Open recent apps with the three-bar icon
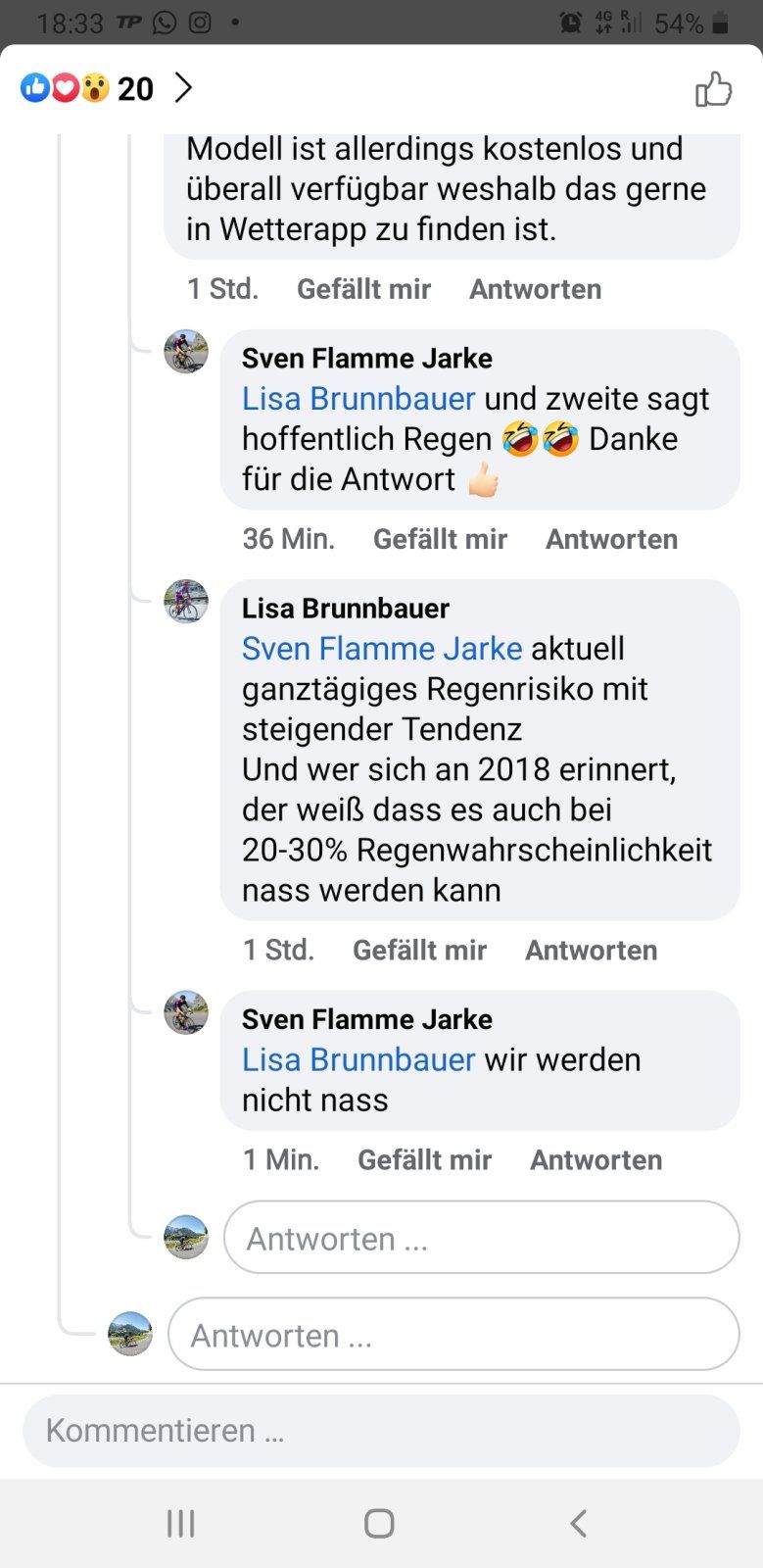Viewport: 763px width, 1568px height. tap(181, 1523)
